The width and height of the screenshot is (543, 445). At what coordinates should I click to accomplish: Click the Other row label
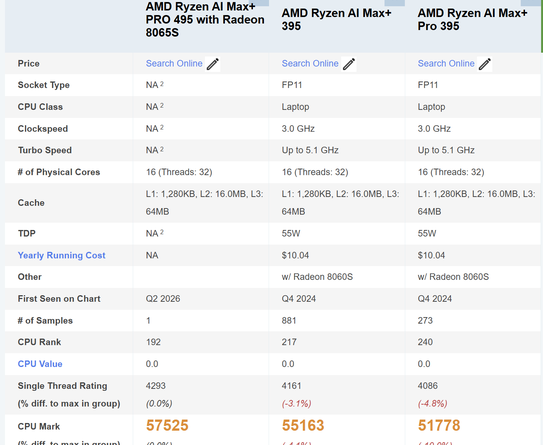(29, 277)
